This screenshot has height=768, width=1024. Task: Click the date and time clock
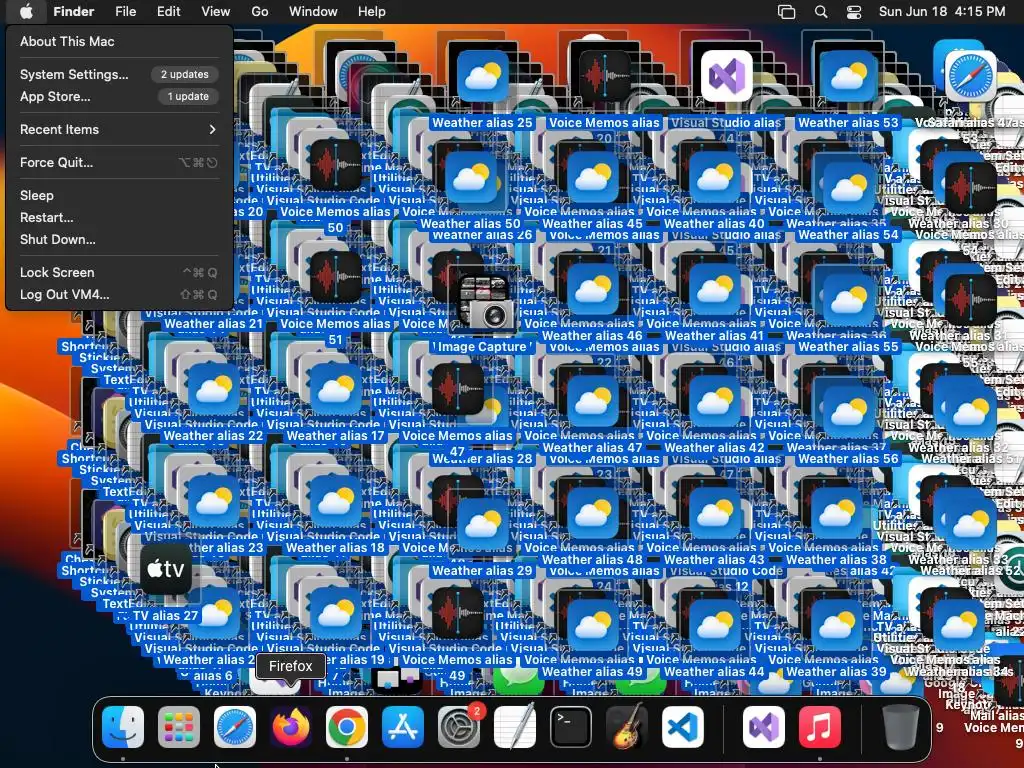tap(942, 12)
